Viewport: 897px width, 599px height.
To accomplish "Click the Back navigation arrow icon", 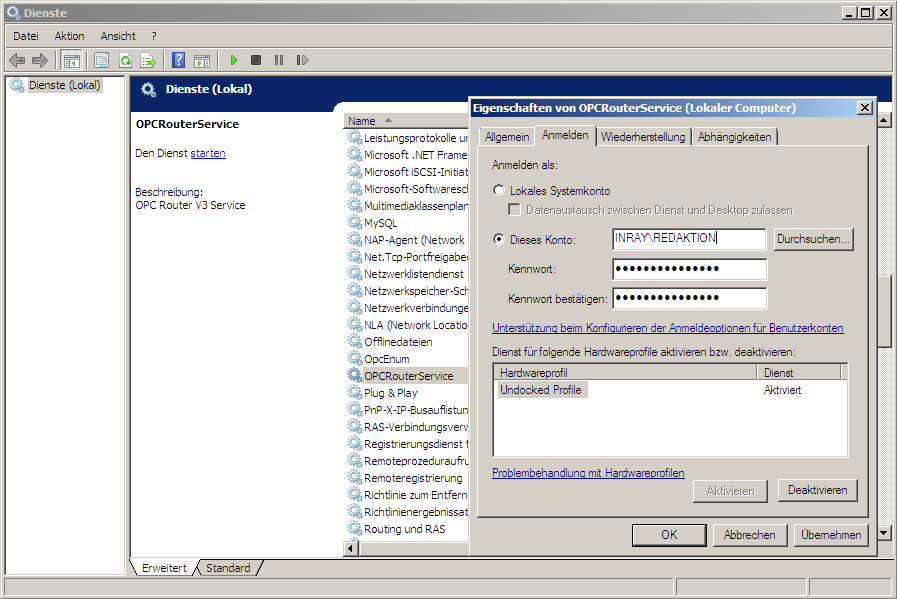I will point(17,60).
